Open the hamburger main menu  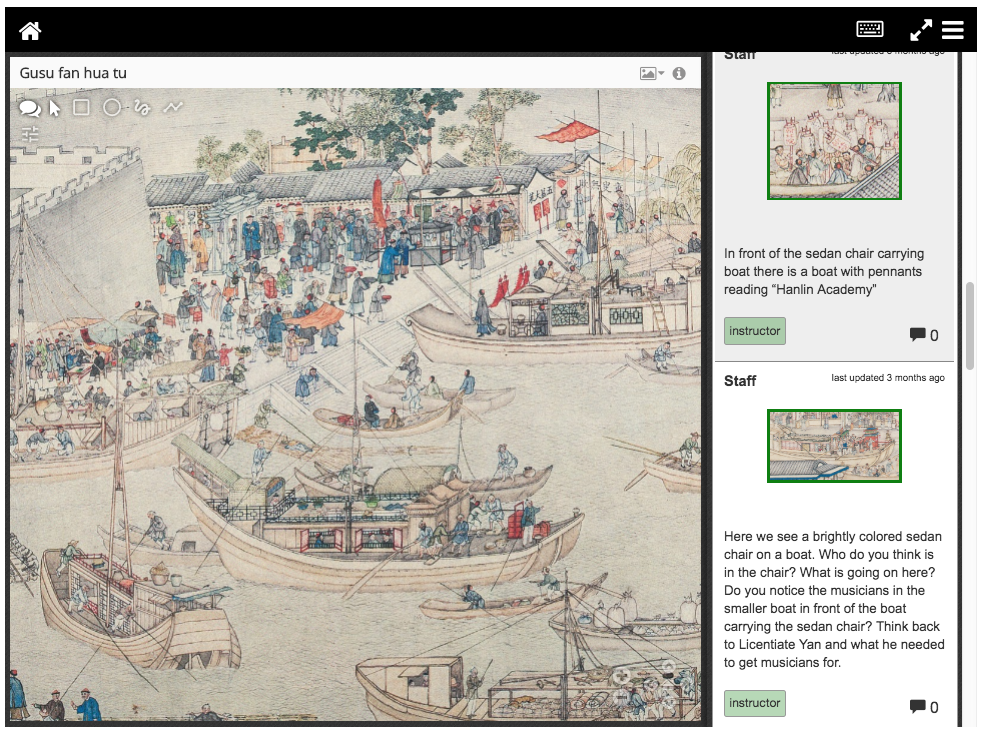953,29
